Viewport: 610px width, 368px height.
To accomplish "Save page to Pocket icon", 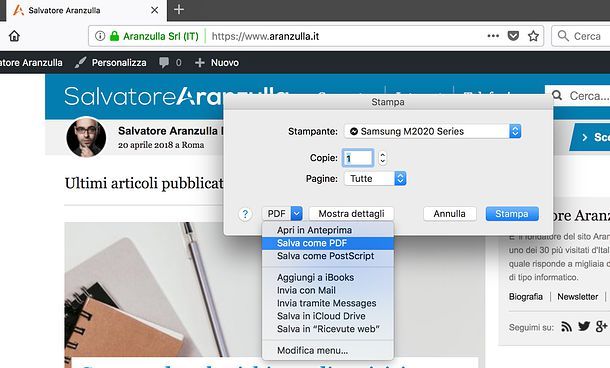I will 514,36.
